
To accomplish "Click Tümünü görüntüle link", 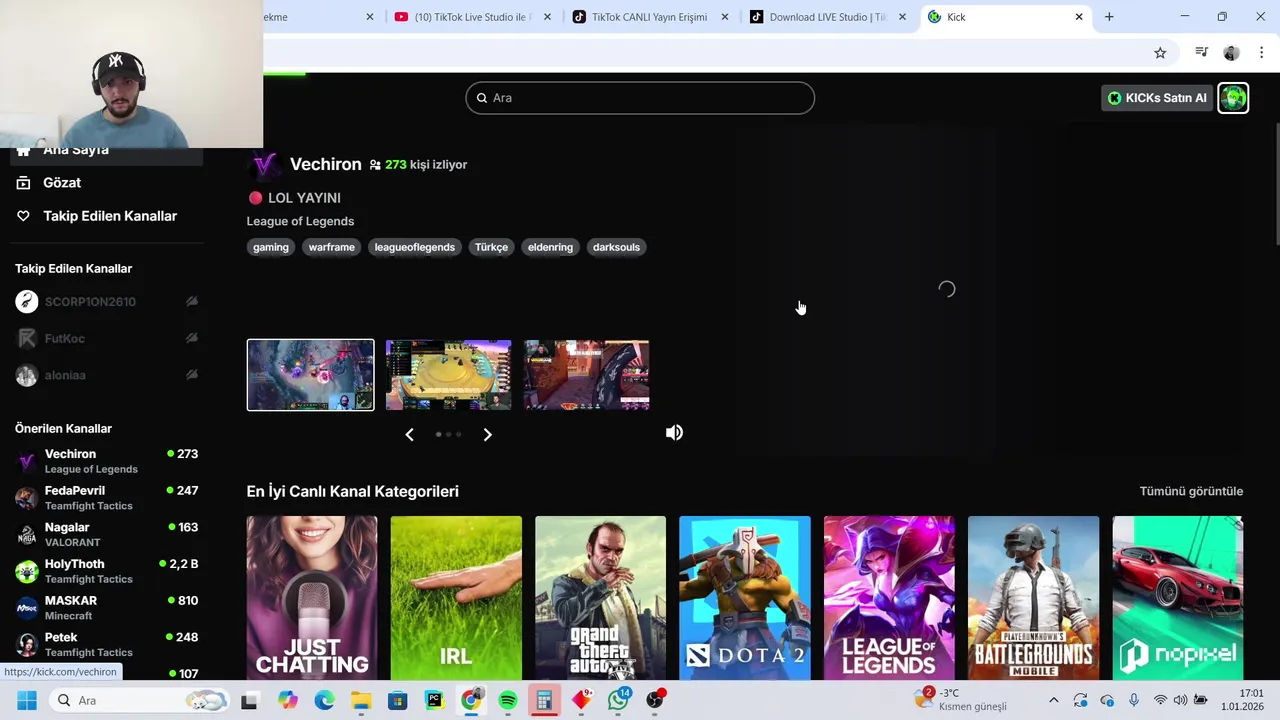I will (1191, 491).
